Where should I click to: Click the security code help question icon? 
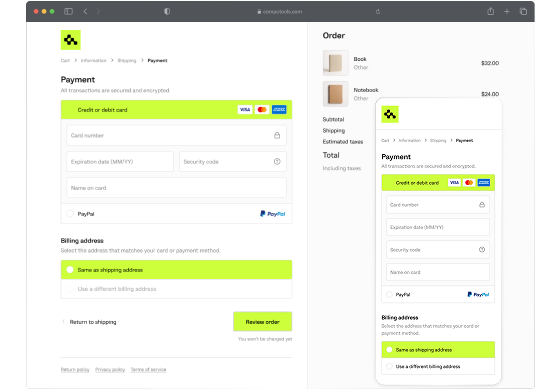[277, 162]
